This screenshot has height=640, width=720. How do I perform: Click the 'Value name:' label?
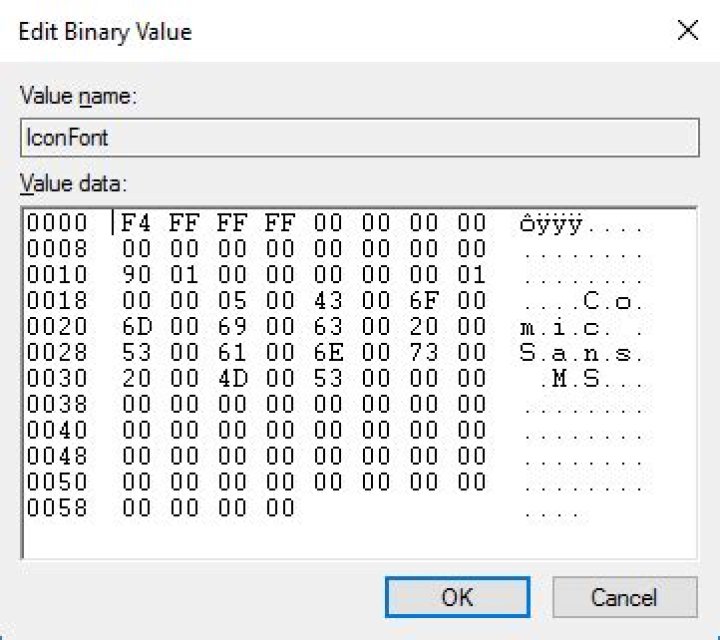79,96
